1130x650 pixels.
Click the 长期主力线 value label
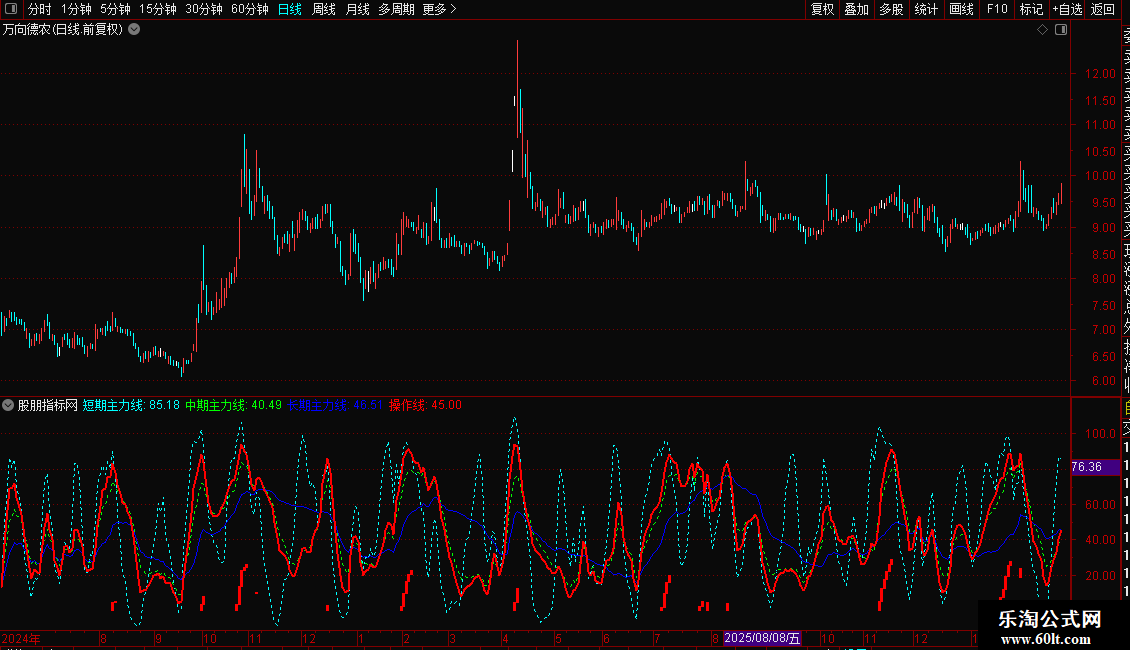coord(335,405)
